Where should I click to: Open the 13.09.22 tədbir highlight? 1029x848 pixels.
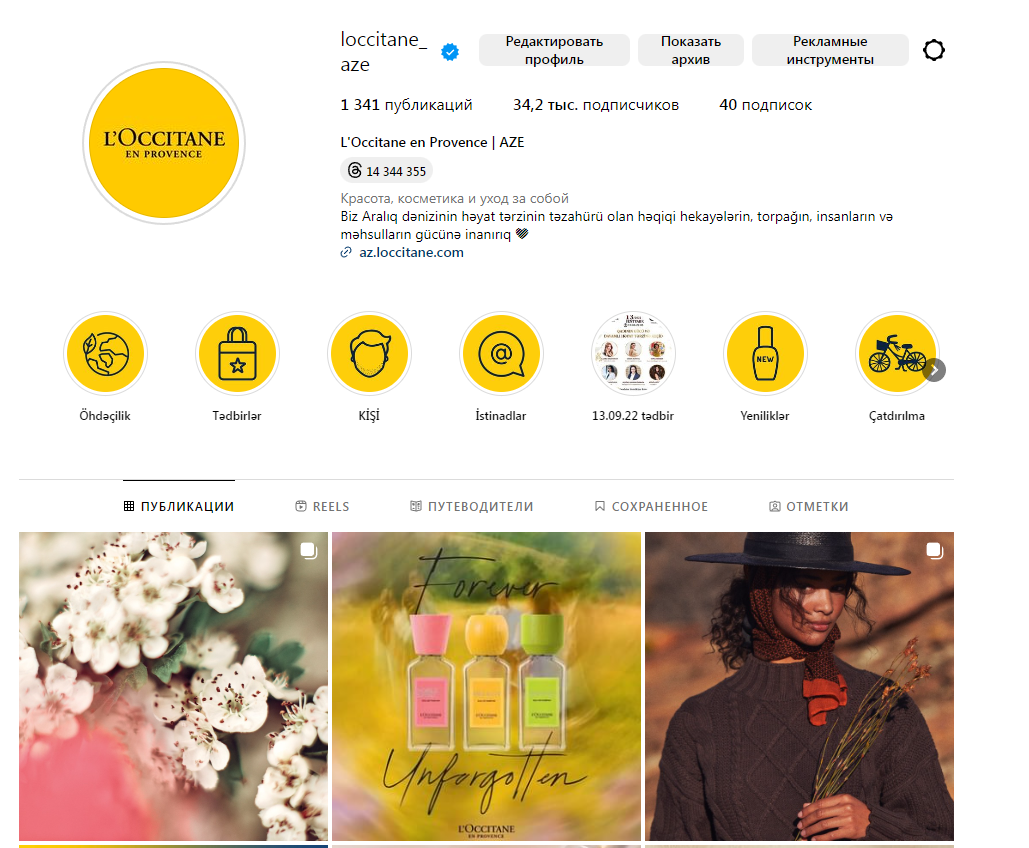(633, 354)
